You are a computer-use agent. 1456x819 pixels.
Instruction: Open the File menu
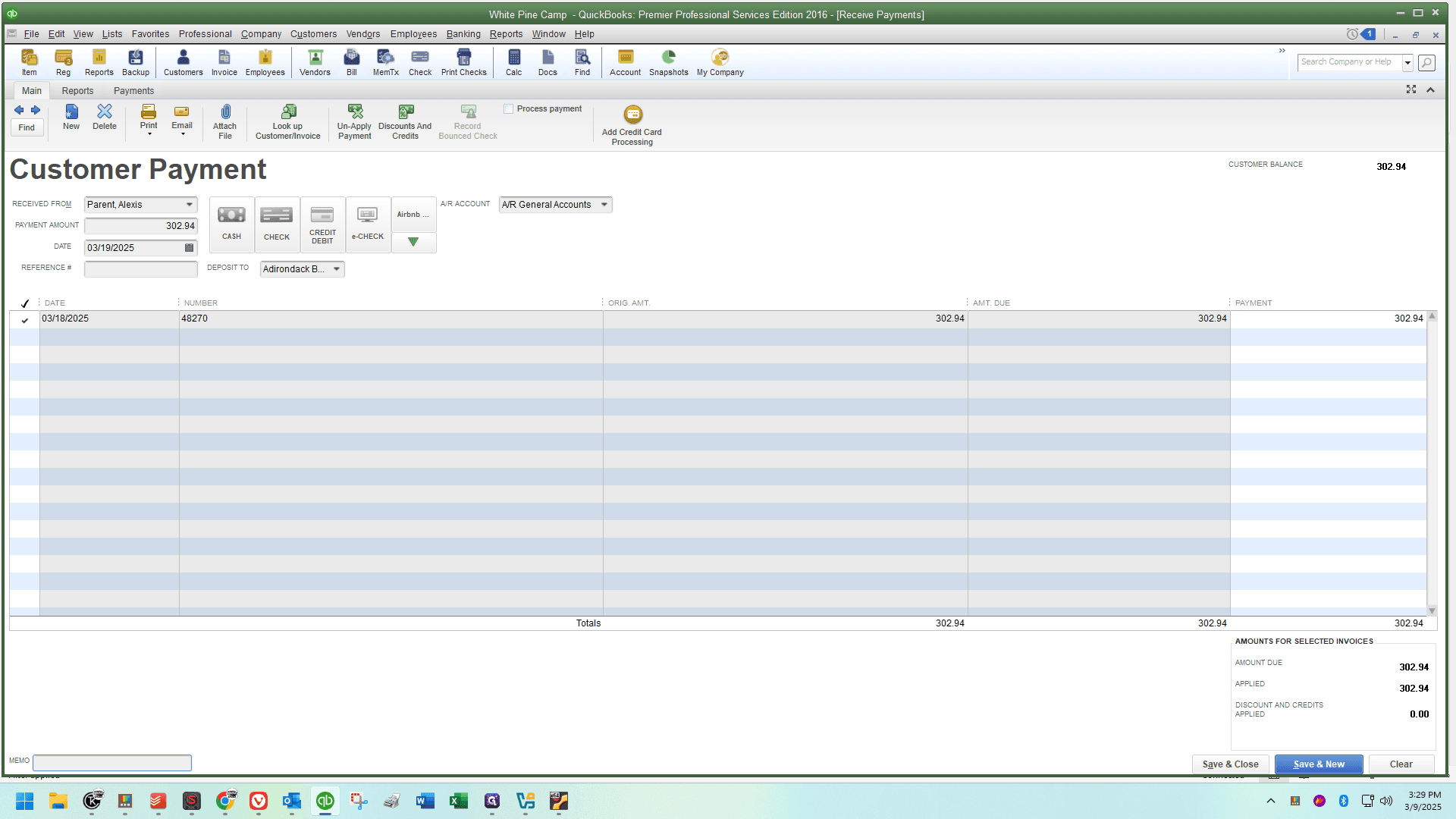pyautogui.click(x=31, y=34)
